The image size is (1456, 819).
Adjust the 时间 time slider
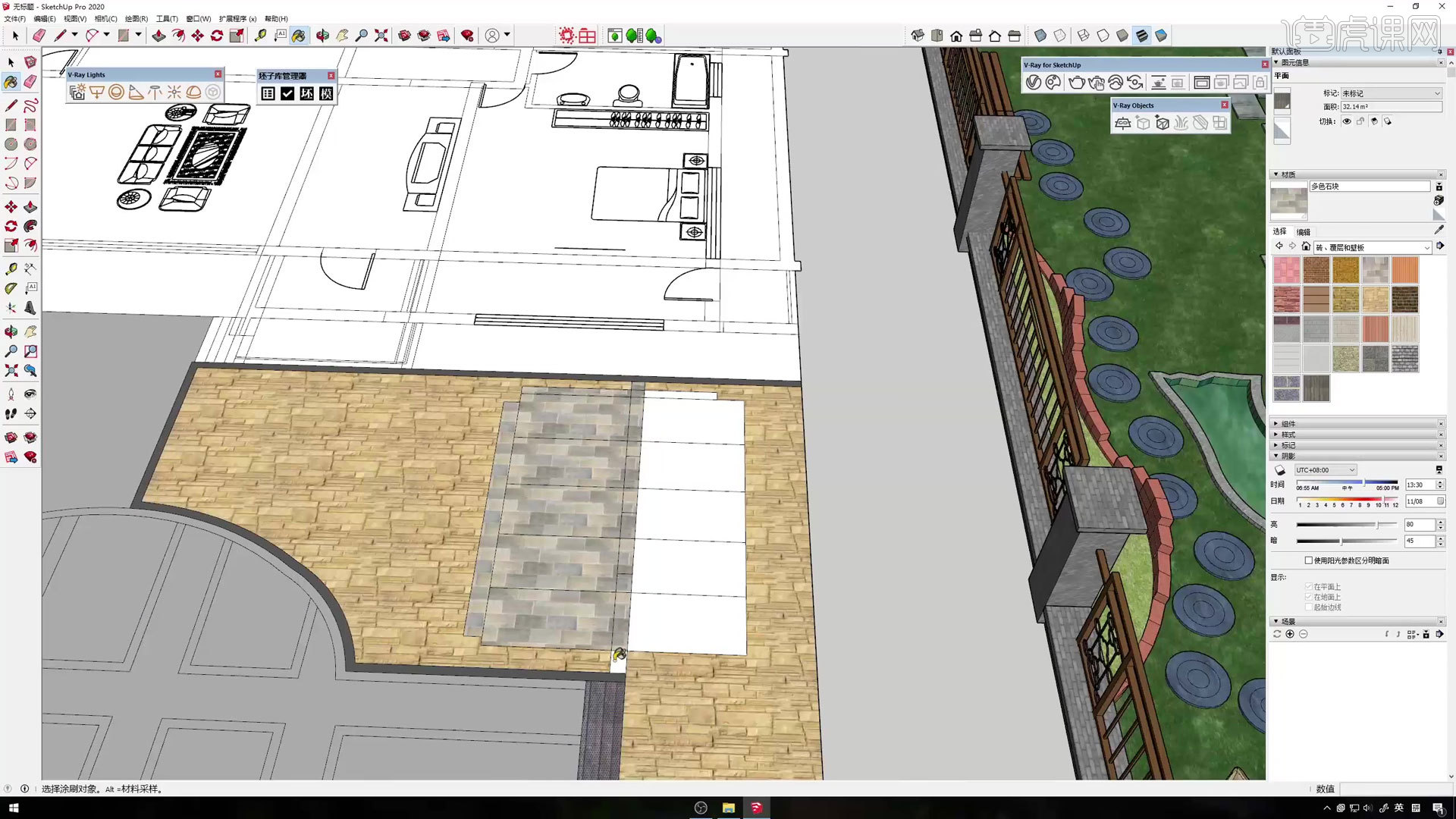click(x=1347, y=482)
